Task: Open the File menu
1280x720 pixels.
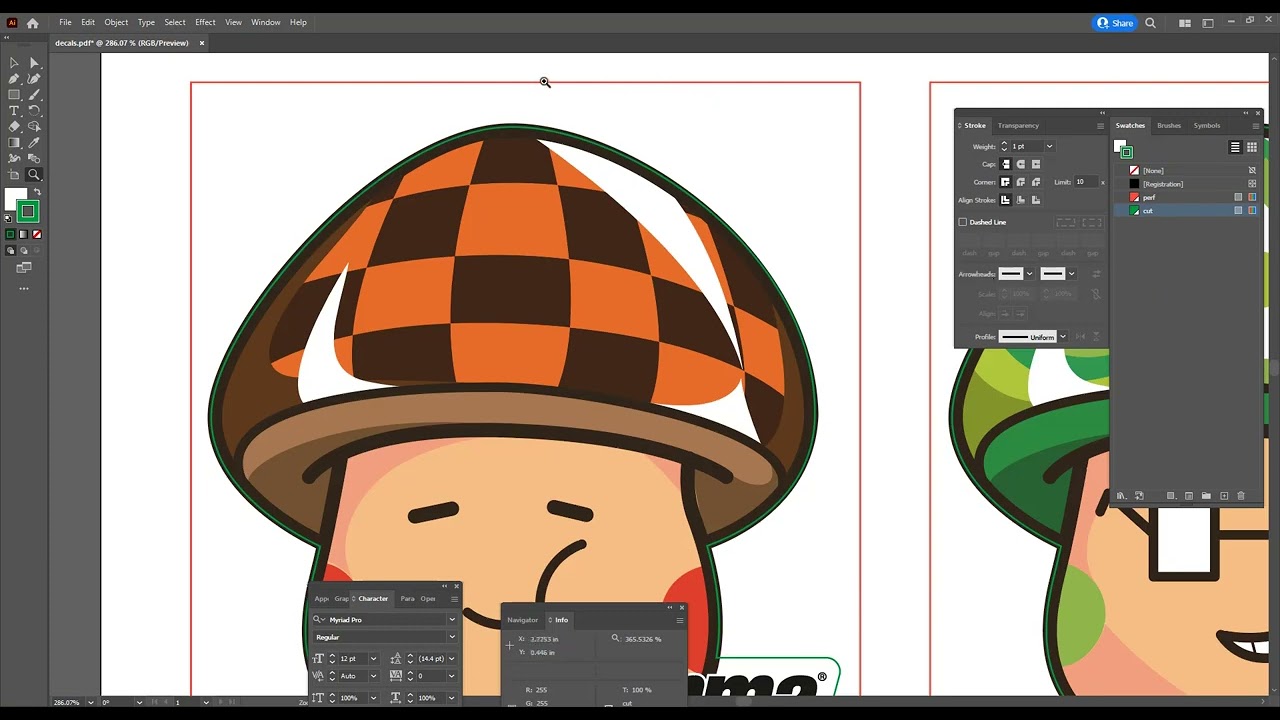Action: click(65, 22)
